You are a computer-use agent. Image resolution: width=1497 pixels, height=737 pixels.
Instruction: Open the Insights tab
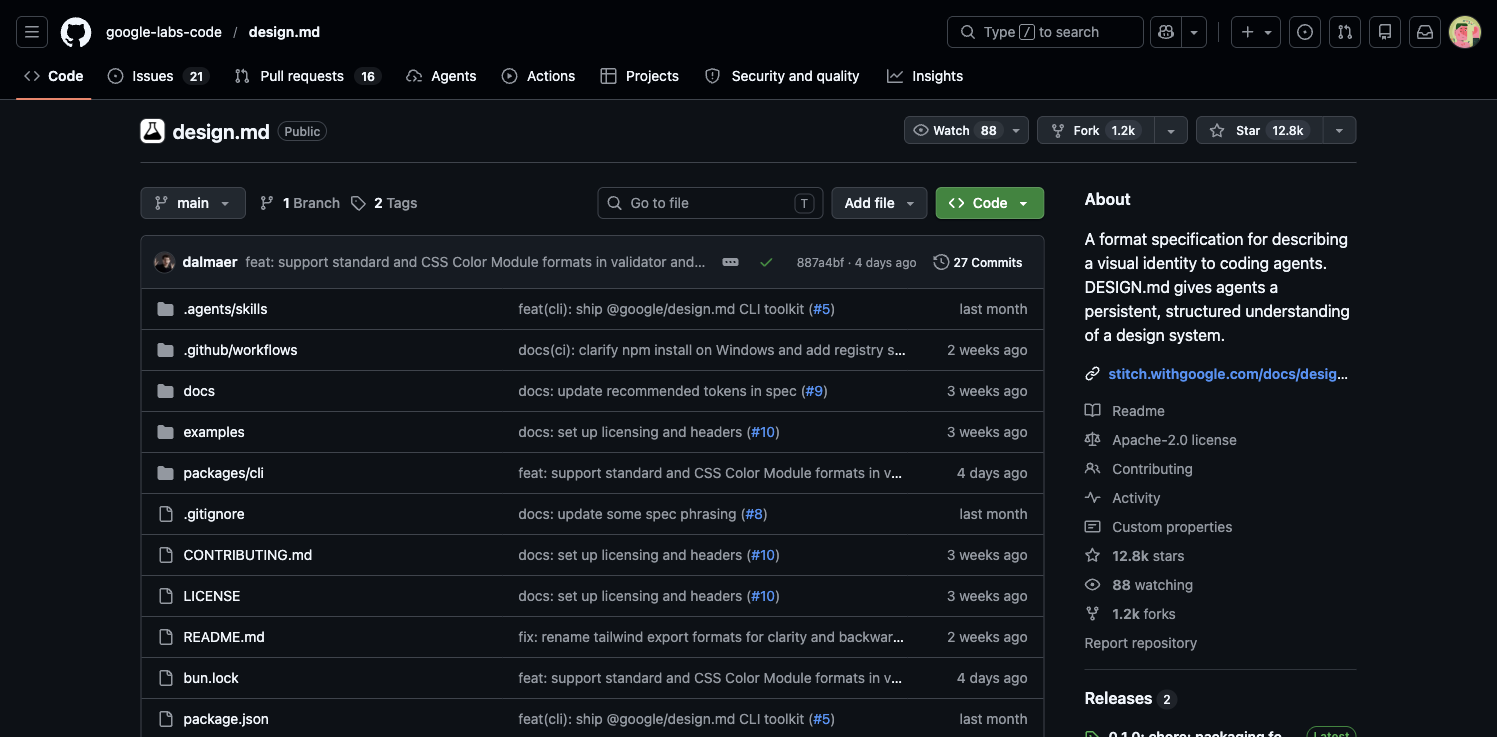925,76
